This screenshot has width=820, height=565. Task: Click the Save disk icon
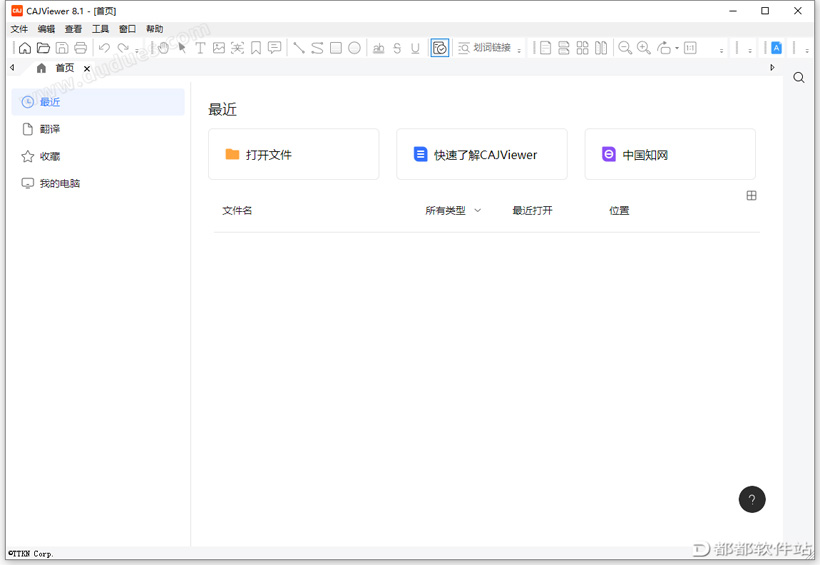point(62,48)
